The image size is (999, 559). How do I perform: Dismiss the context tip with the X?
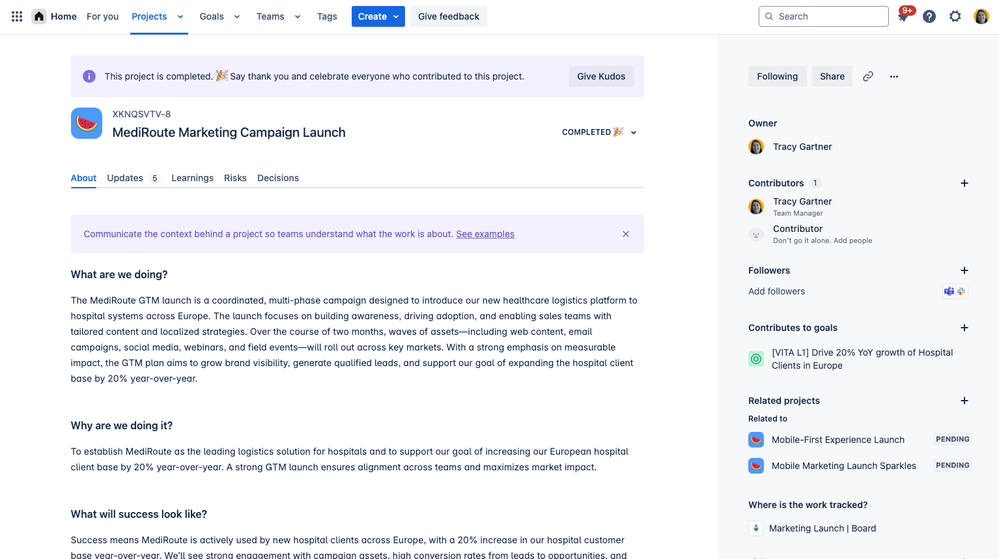[x=626, y=234]
